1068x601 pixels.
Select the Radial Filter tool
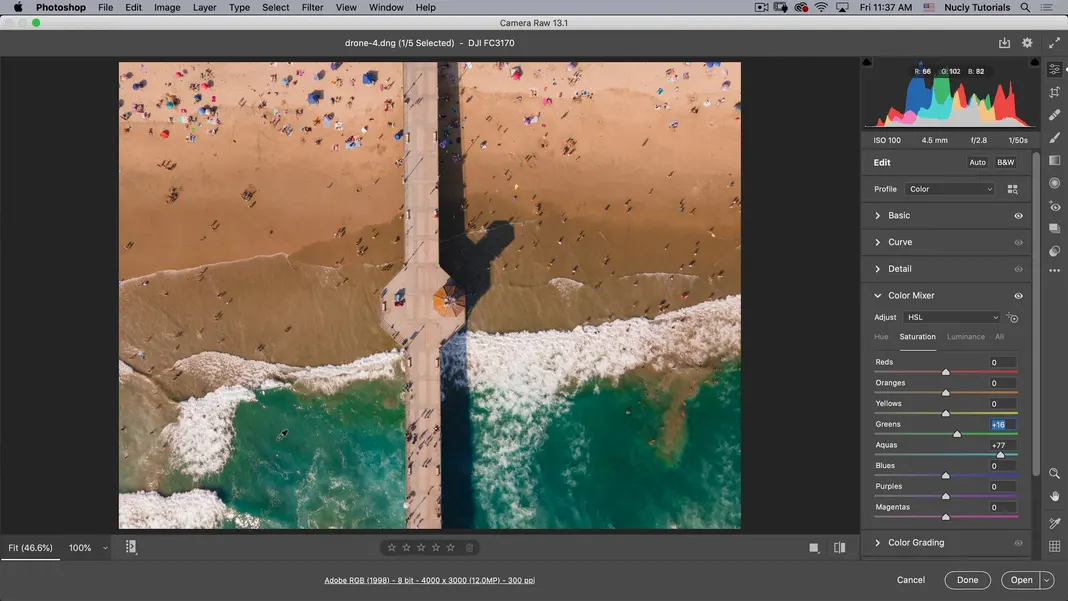1054,183
